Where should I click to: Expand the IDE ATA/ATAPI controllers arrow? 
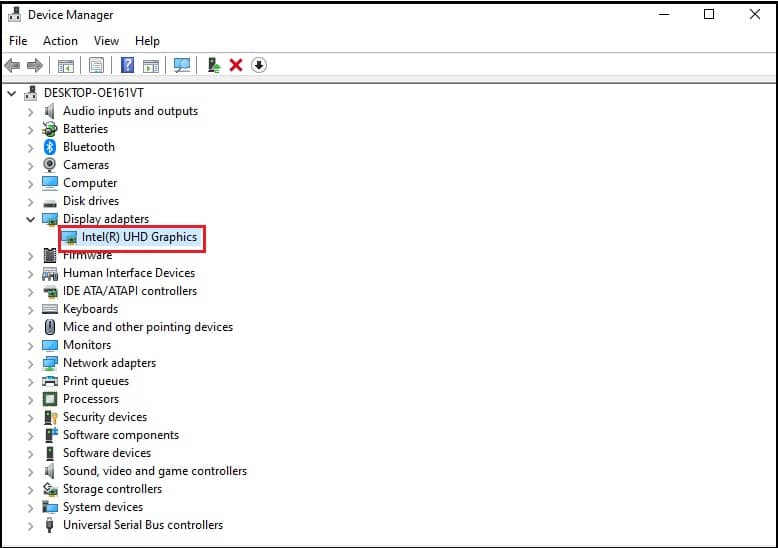[x=31, y=291]
